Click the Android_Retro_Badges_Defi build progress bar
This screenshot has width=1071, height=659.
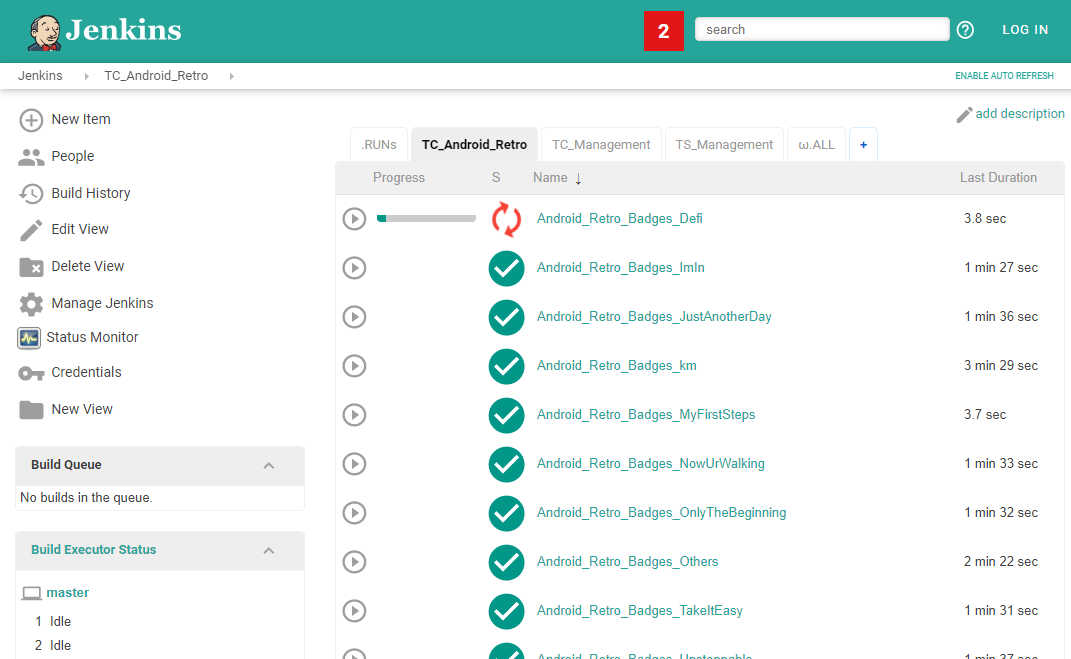[426, 219]
